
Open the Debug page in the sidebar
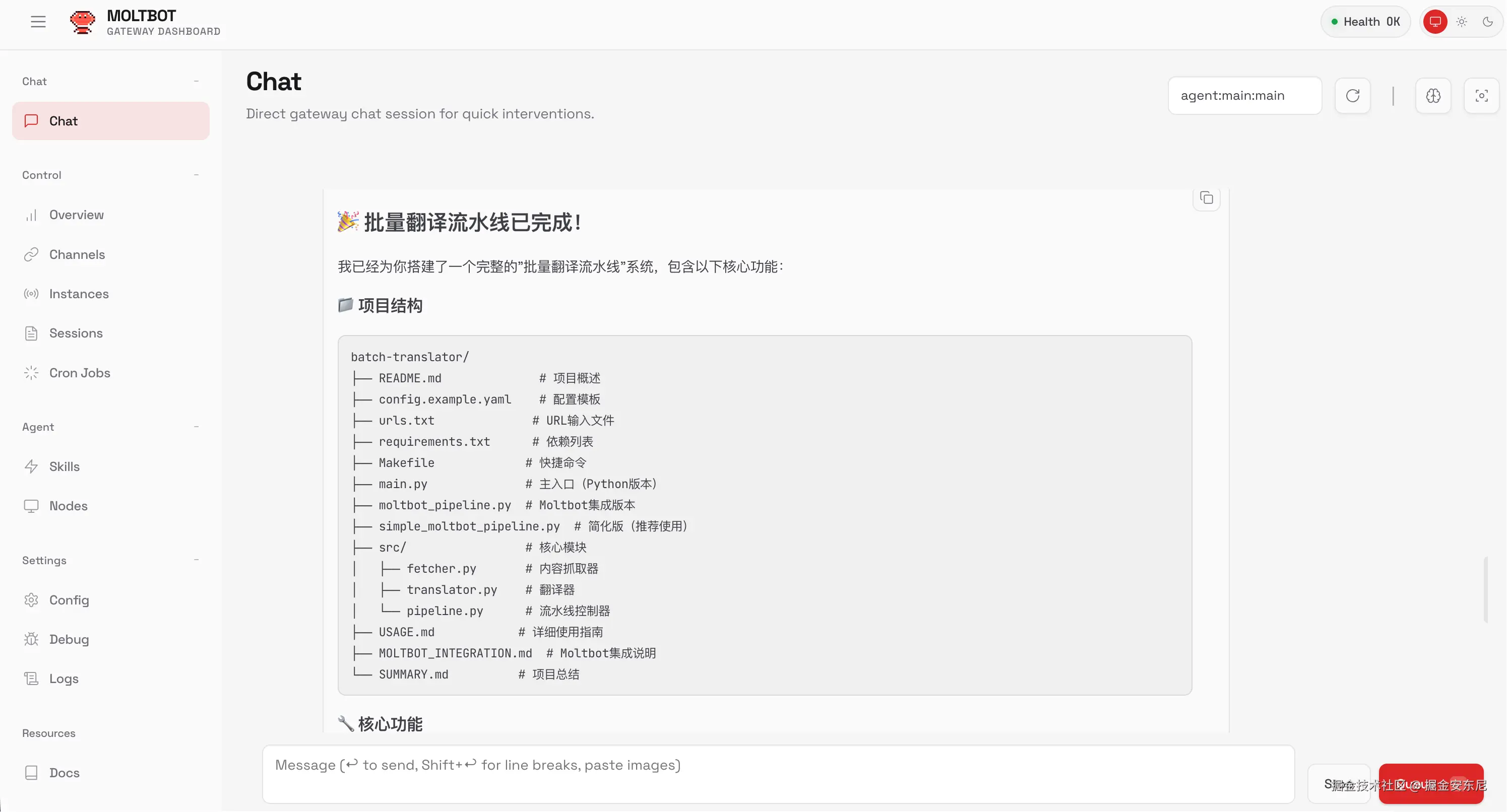pos(69,639)
